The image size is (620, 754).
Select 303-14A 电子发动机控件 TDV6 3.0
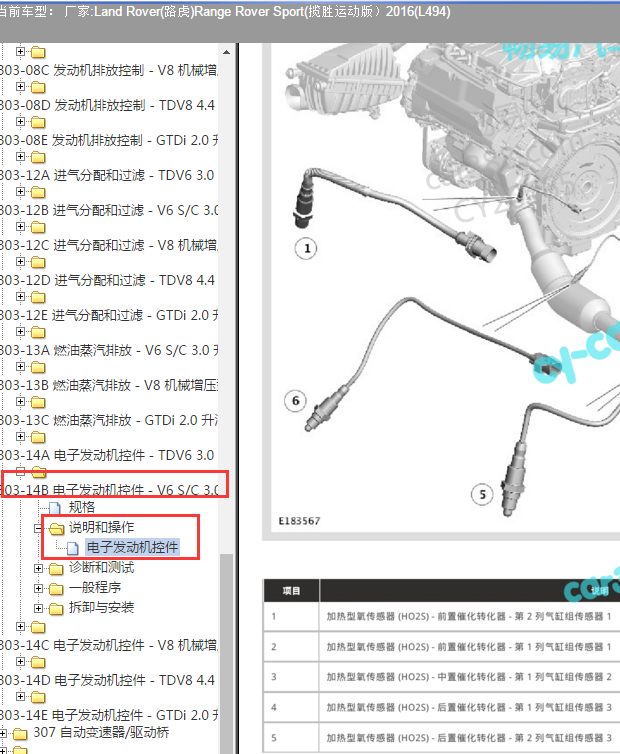click(x=107, y=455)
